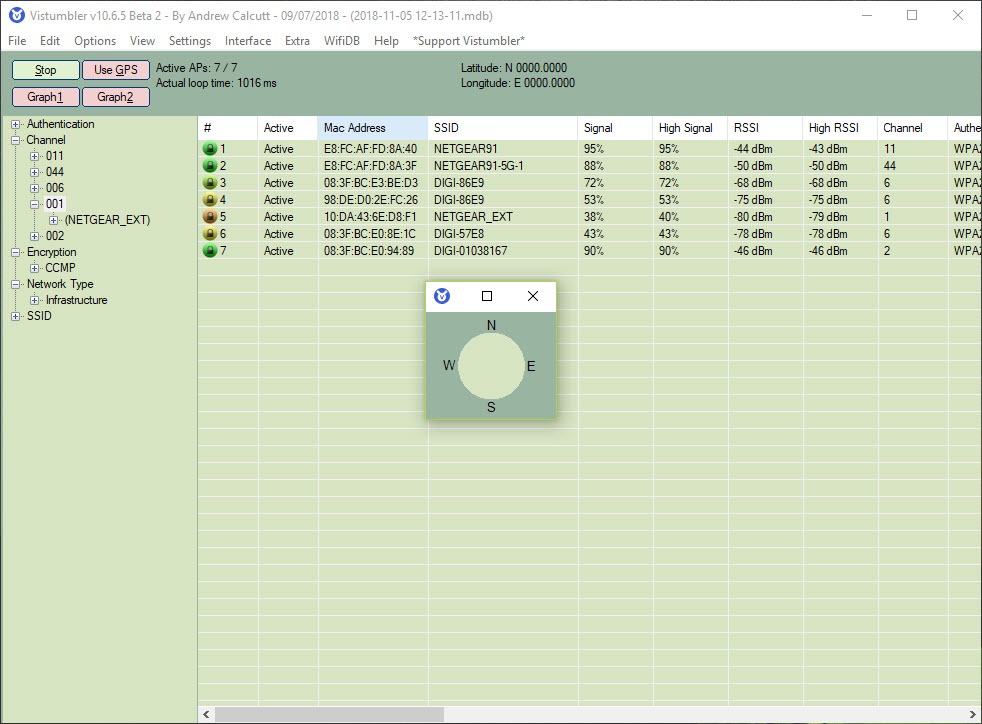Select SSID cell DIGI-01038167
982x724 pixels.
tap(470, 251)
